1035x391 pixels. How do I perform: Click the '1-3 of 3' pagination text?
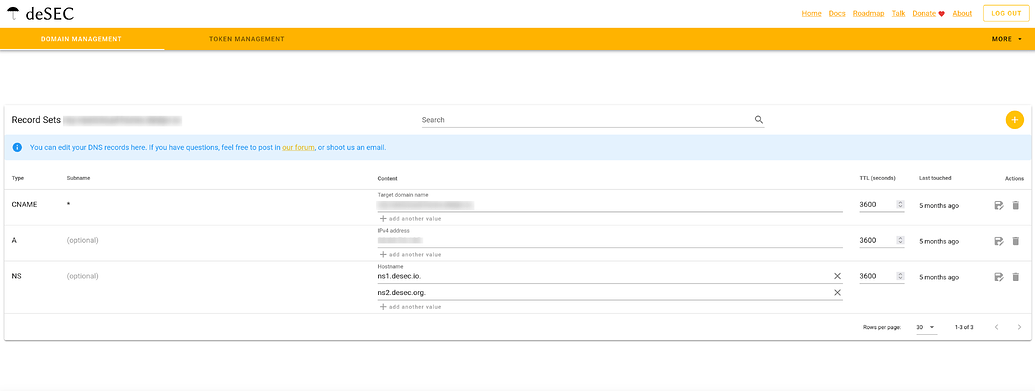pyautogui.click(x=964, y=328)
